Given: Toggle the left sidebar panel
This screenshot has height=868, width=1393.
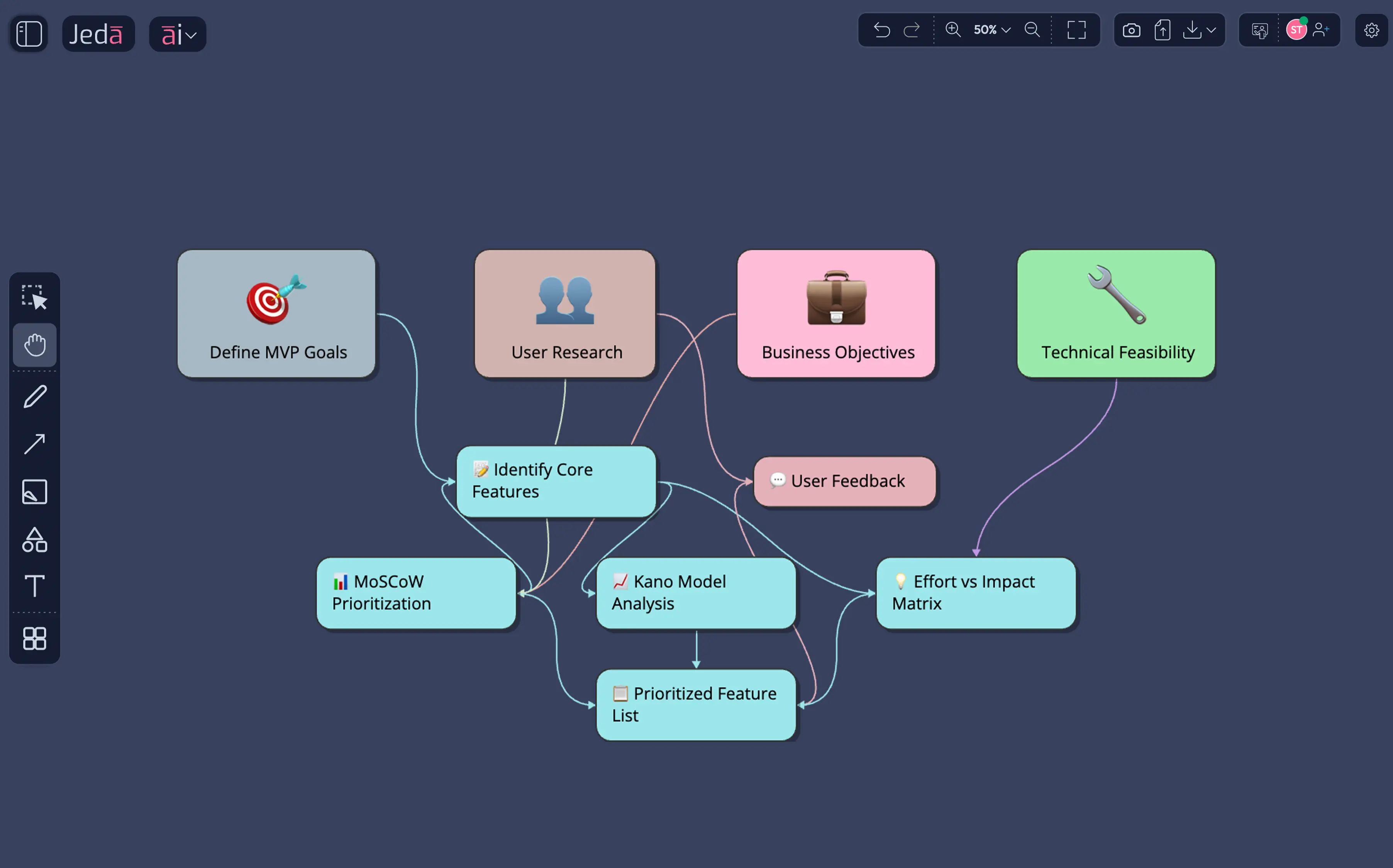Looking at the screenshot, I should 28,33.
